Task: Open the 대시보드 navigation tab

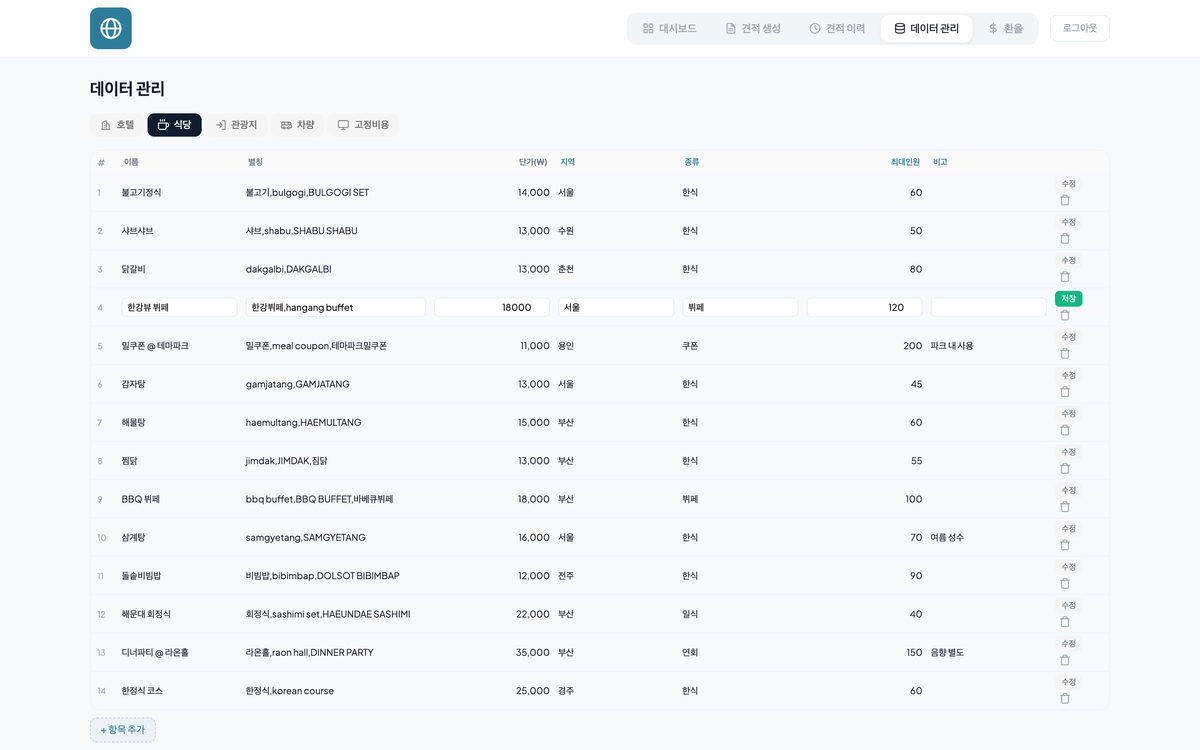Action: (x=669, y=28)
